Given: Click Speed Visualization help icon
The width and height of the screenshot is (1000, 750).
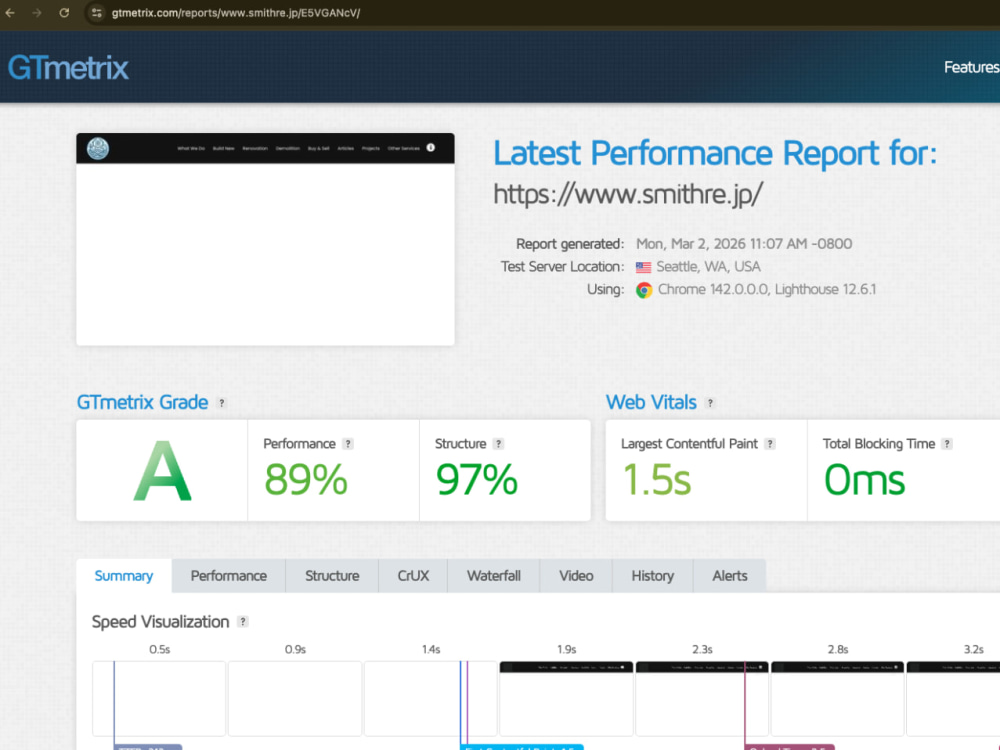Looking at the screenshot, I should click(x=242, y=622).
